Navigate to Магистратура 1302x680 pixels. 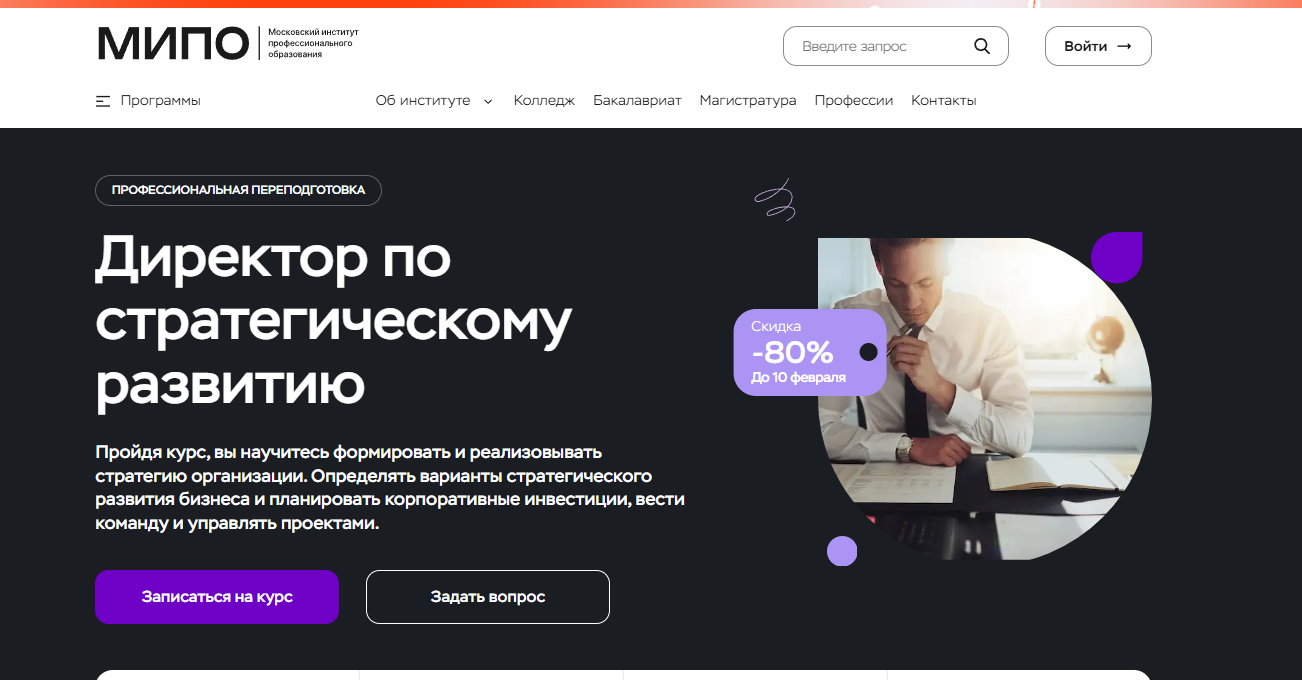pyautogui.click(x=748, y=101)
